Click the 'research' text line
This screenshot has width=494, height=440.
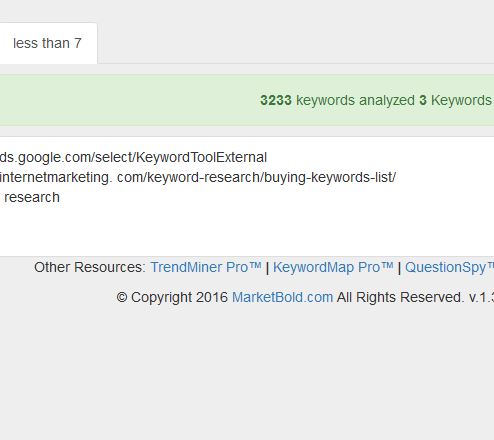click(32, 197)
